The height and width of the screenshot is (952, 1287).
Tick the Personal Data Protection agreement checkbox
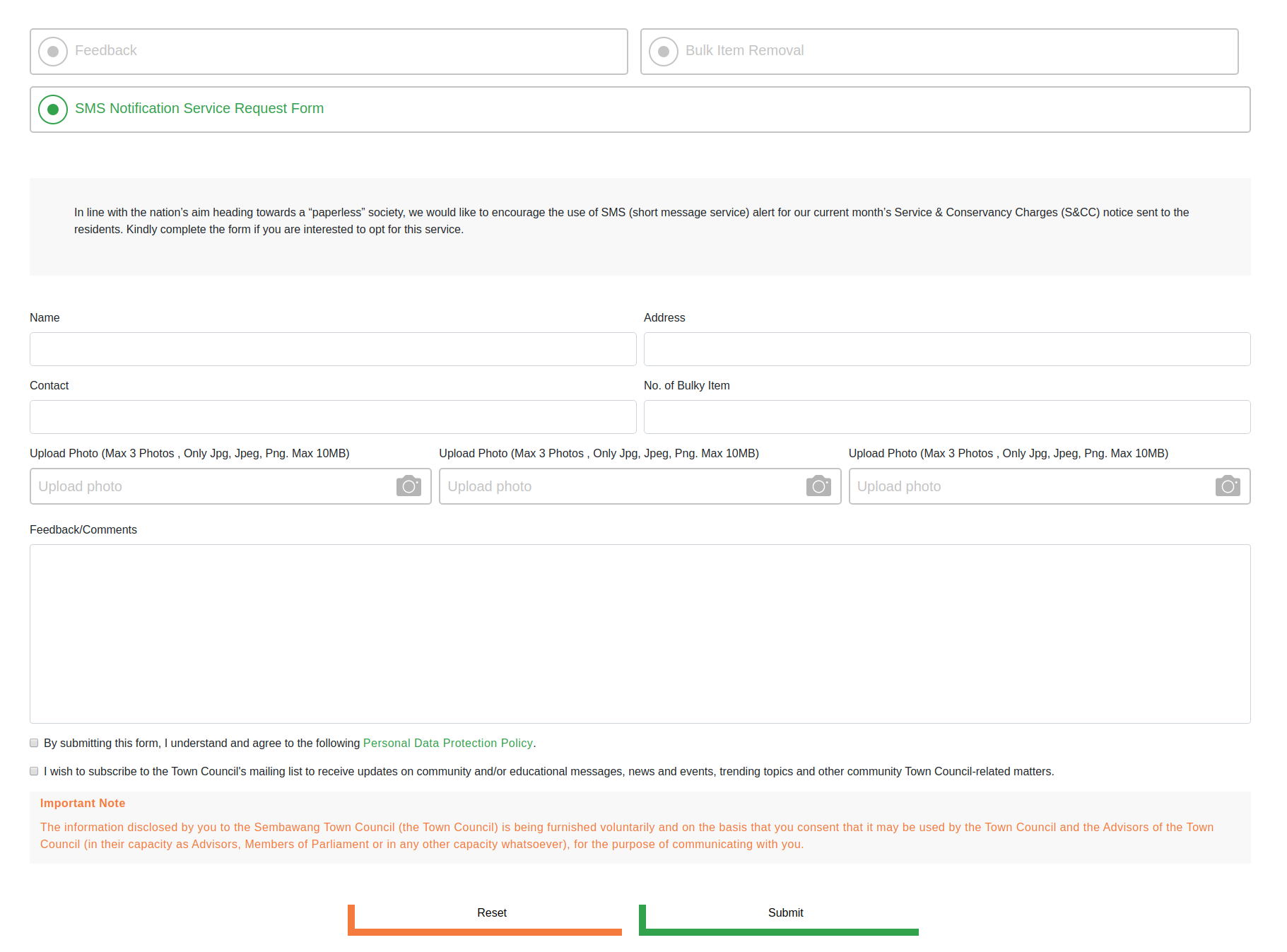point(34,743)
